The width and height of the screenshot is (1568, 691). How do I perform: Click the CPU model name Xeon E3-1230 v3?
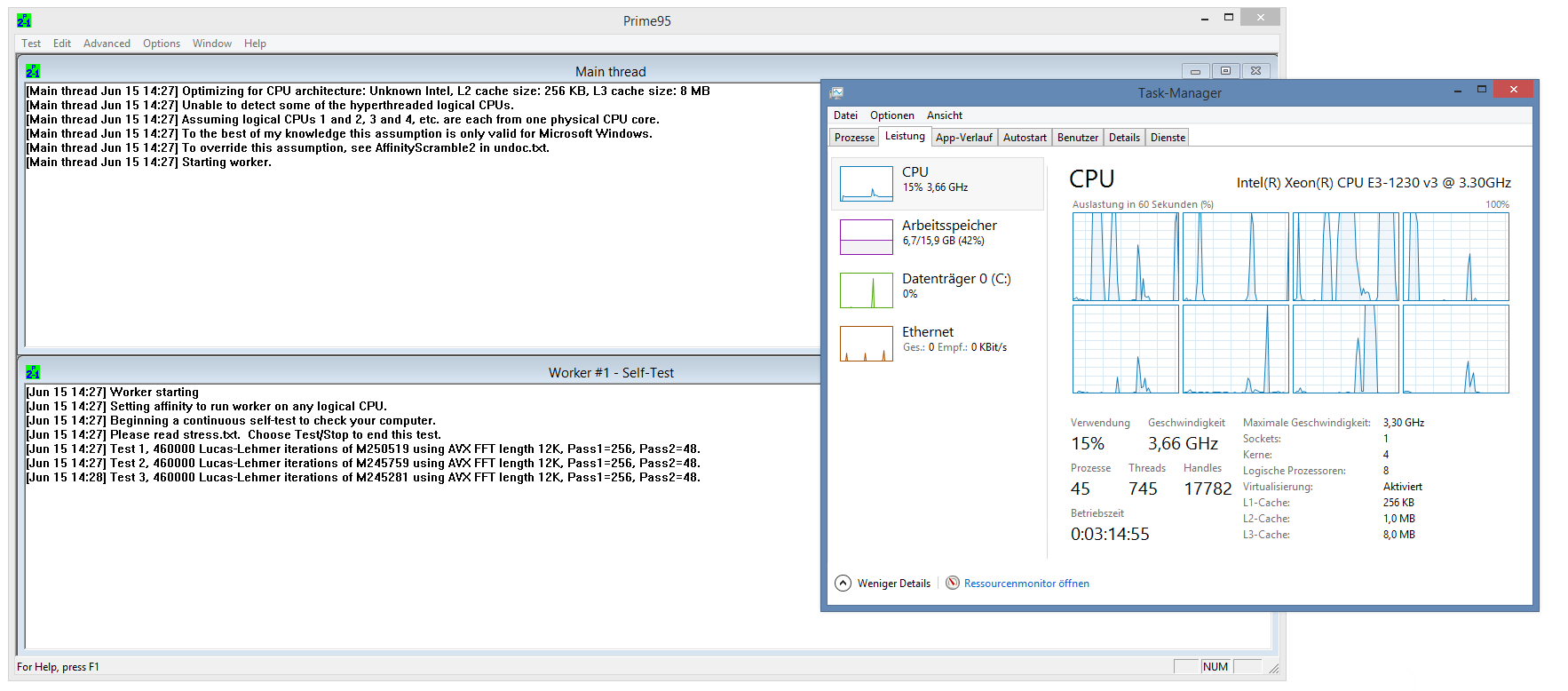pyautogui.click(x=1374, y=183)
